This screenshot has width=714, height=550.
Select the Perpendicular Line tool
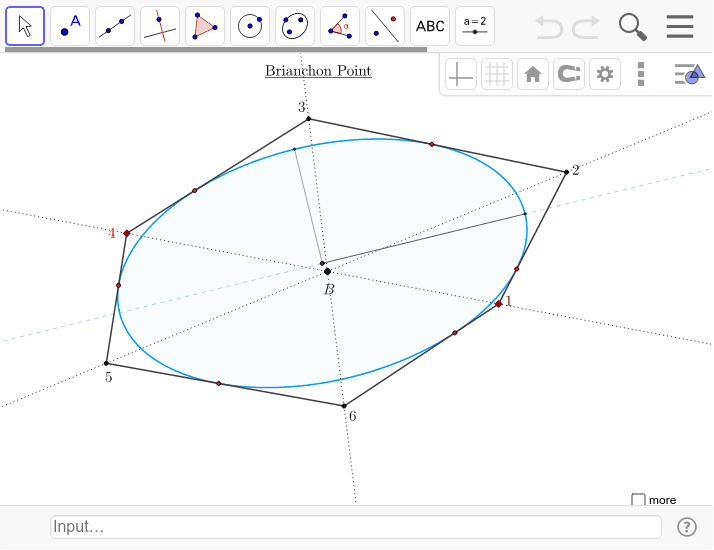[160, 26]
